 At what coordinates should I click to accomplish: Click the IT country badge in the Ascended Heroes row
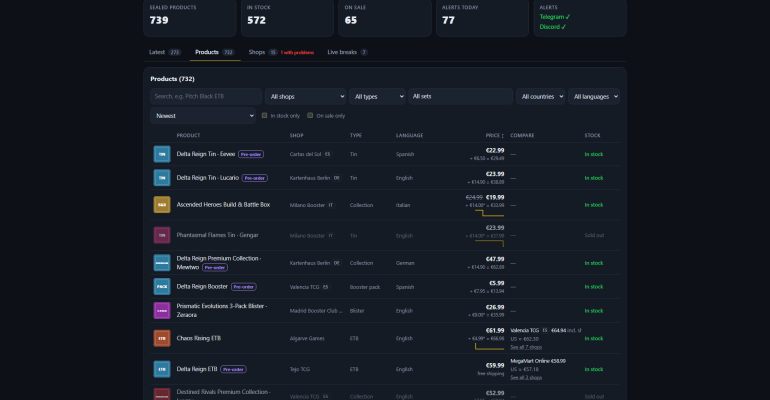330,205
